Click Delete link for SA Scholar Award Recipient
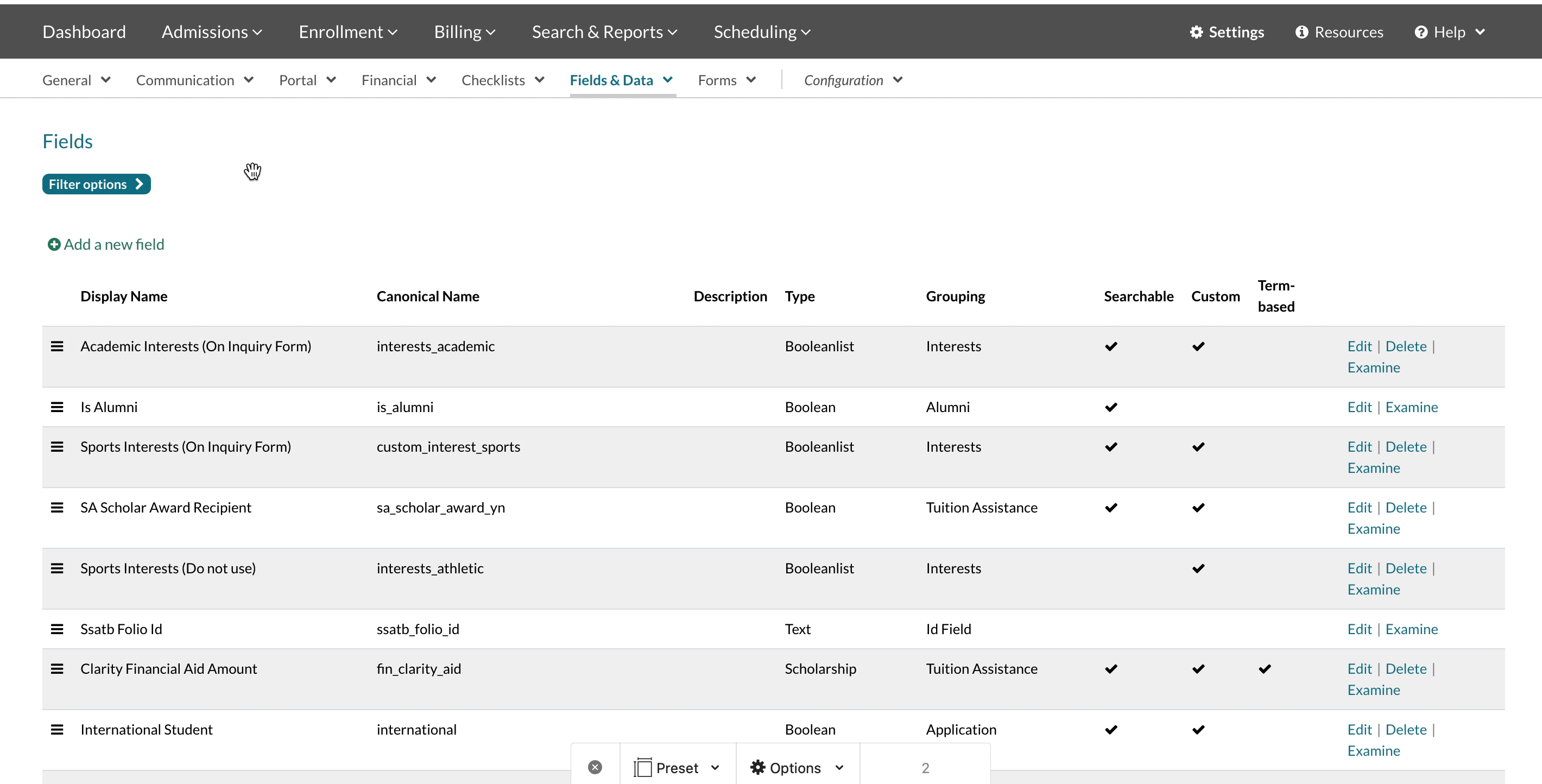The image size is (1542, 784). click(x=1406, y=508)
